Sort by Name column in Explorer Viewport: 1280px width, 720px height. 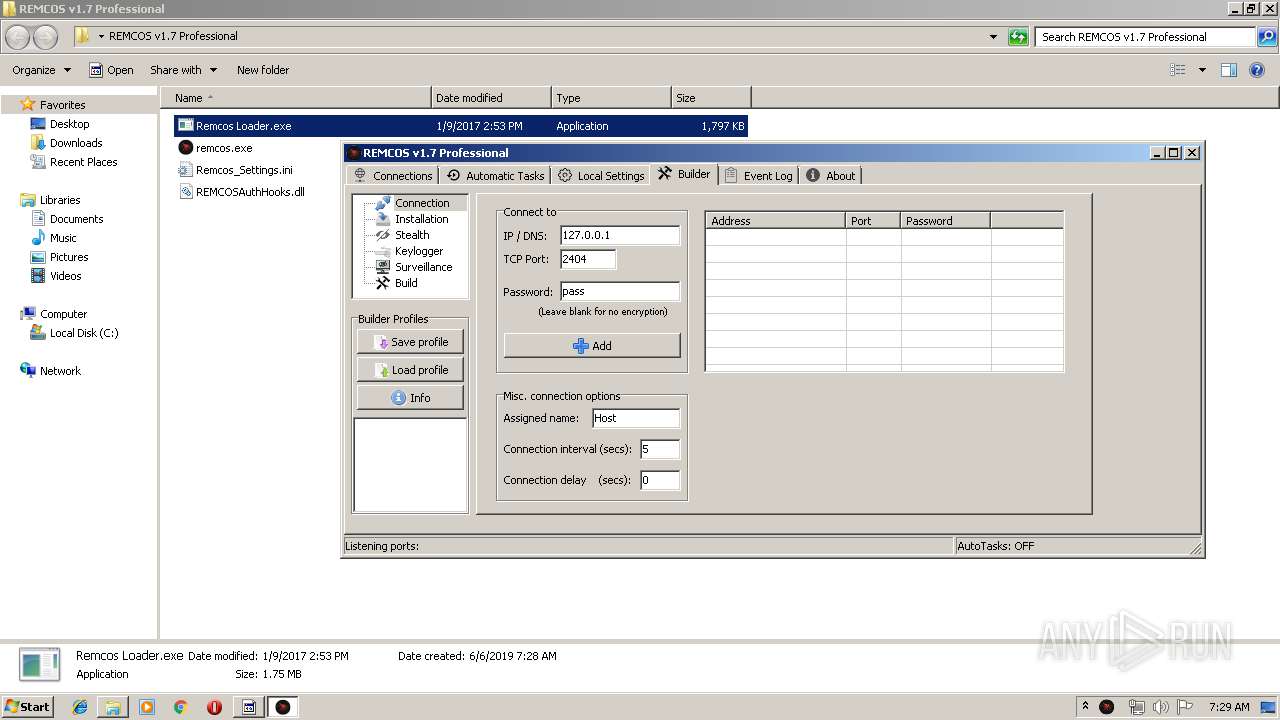point(296,98)
